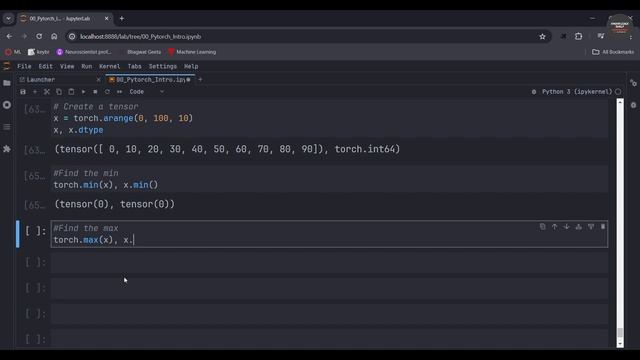
Task: Open browser tab search dropdown
Action: pyautogui.click(x=8, y=18)
